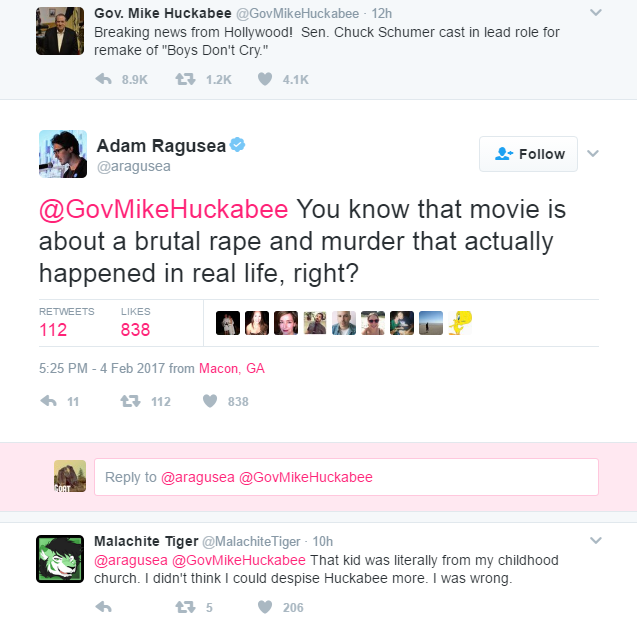637x621 pixels.
Task: Retweet Gov. Mike Huckabee's tweet
Action: [185, 79]
